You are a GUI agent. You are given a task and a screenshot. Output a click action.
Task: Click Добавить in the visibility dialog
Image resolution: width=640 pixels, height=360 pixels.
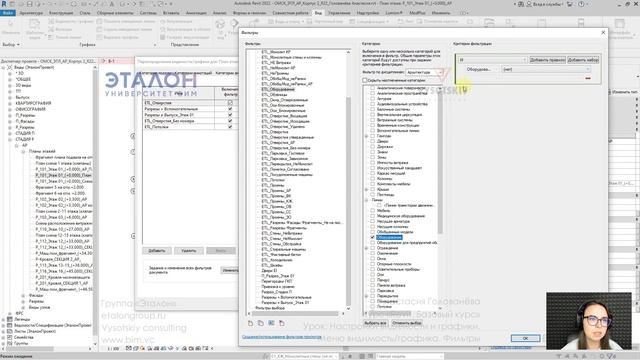coord(157,251)
